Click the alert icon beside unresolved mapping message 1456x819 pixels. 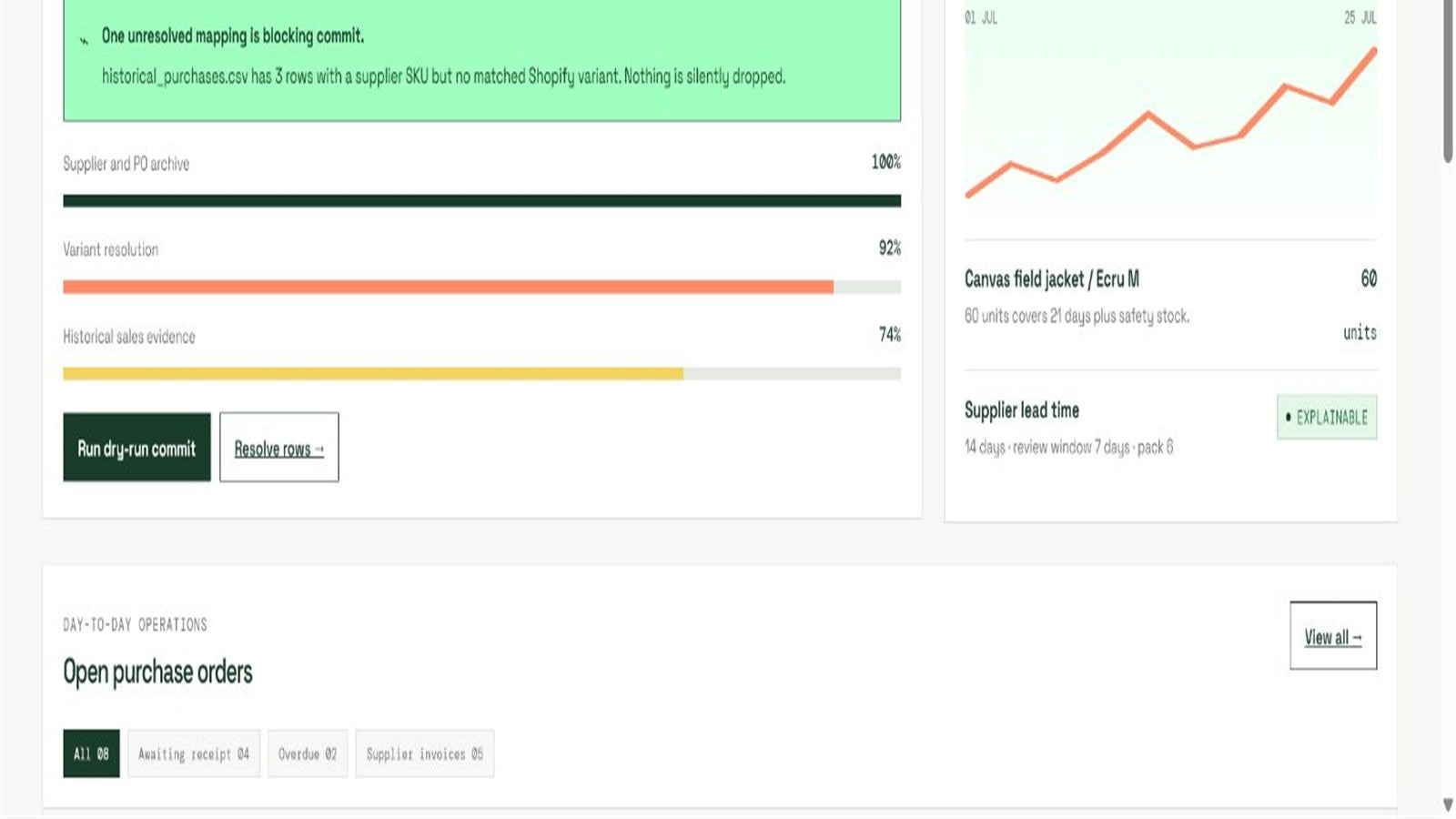coord(84,39)
